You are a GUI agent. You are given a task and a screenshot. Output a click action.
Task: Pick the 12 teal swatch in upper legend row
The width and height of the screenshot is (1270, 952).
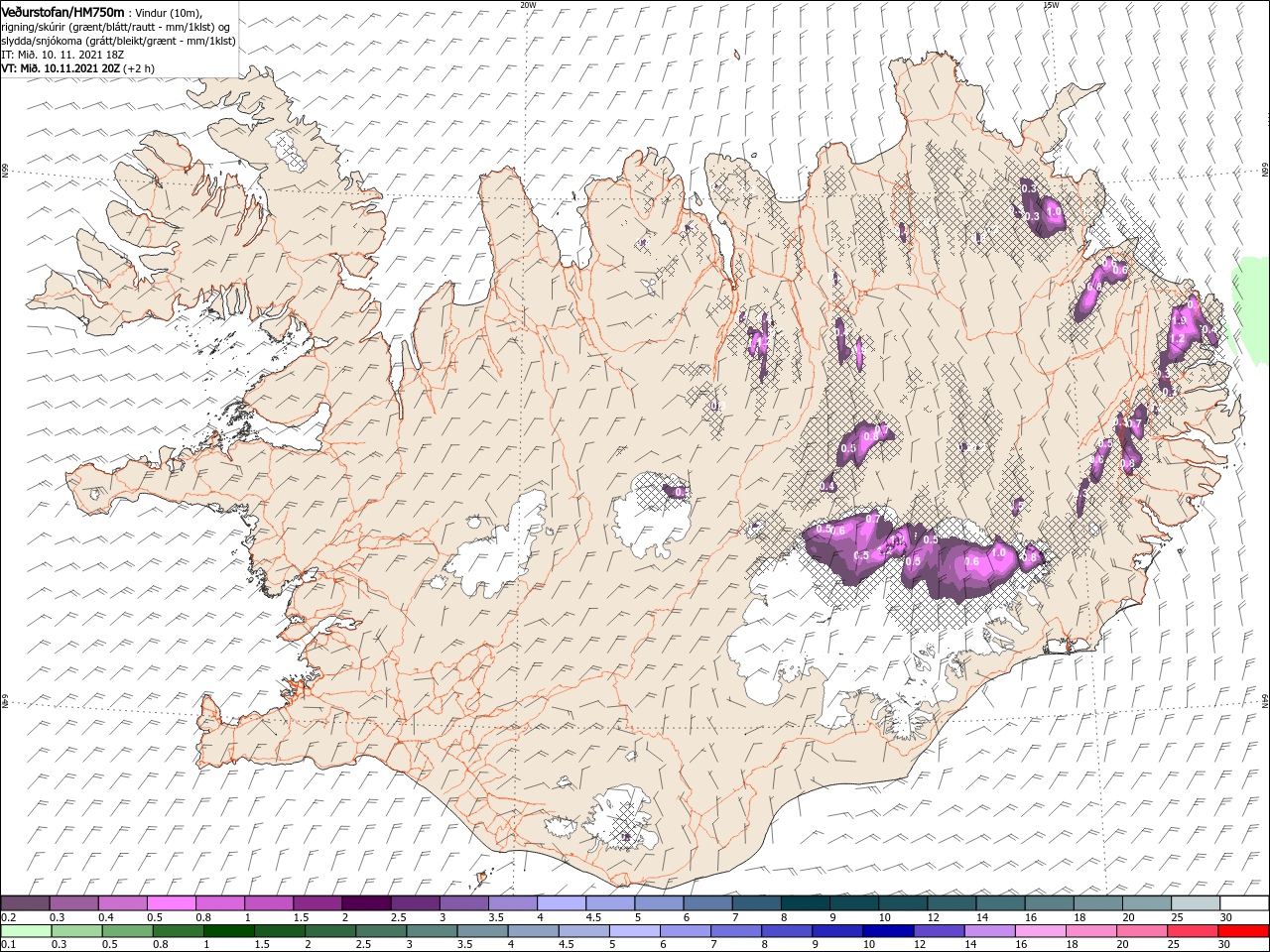[x=952, y=902]
